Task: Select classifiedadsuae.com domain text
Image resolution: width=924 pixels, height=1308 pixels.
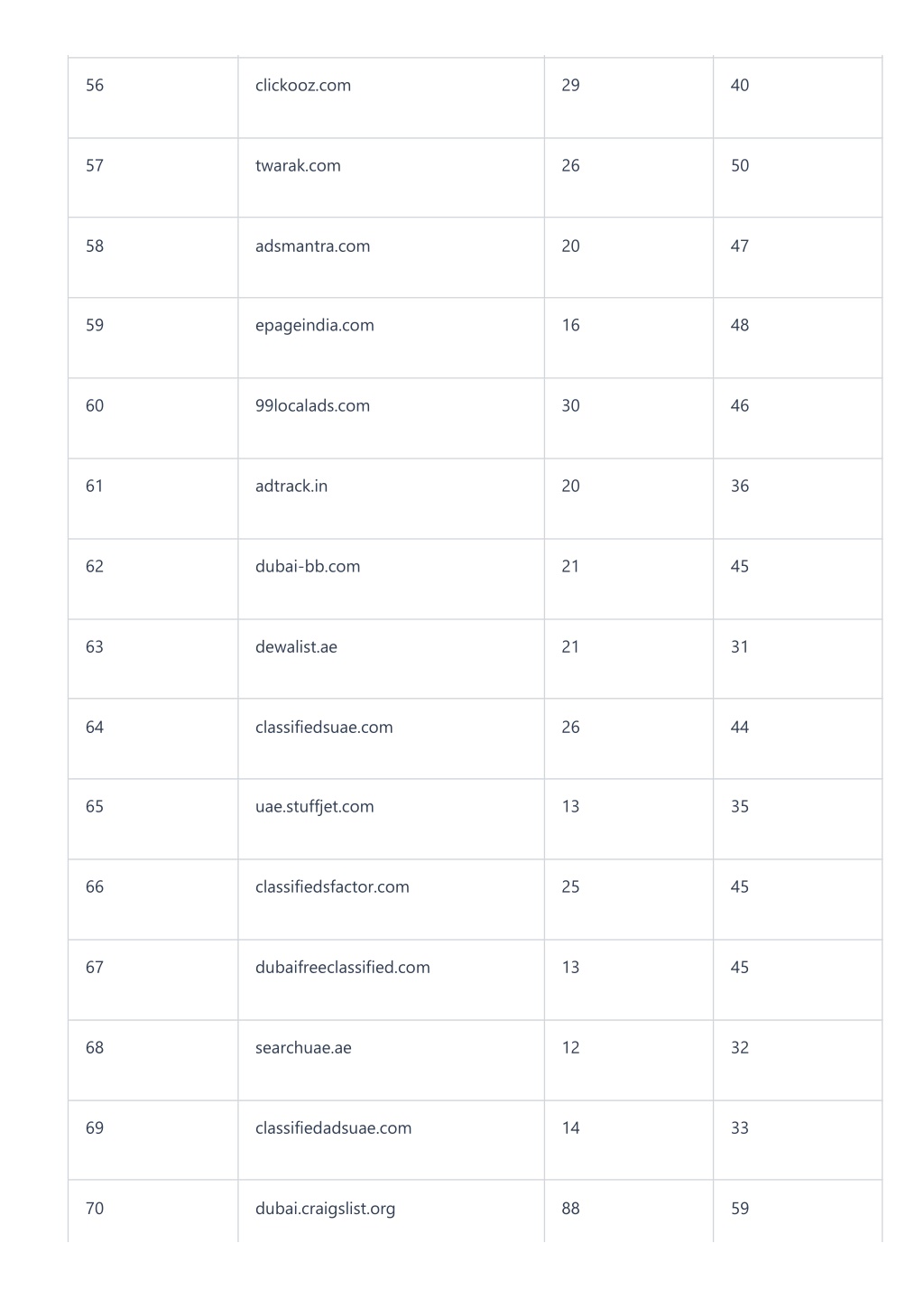Action: point(333,1128)
